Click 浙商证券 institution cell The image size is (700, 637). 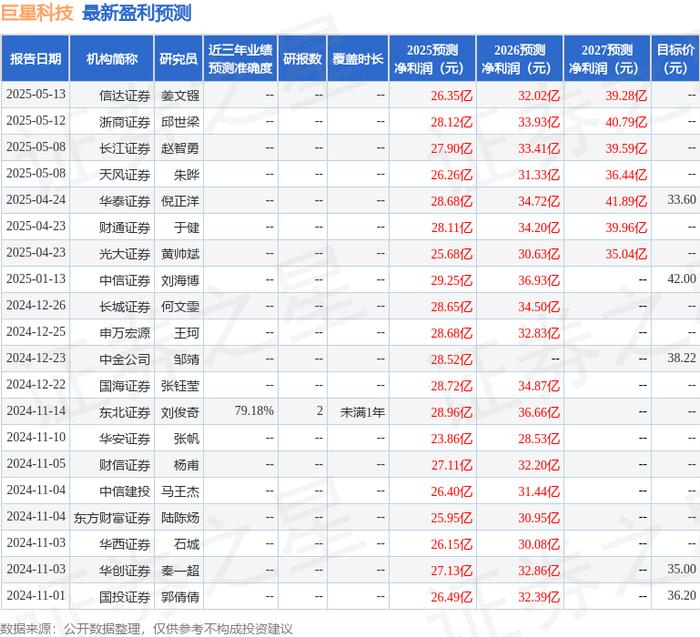[125, 122]
